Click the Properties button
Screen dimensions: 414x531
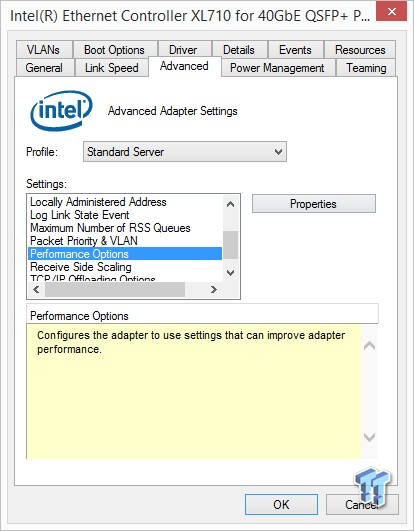314,204
